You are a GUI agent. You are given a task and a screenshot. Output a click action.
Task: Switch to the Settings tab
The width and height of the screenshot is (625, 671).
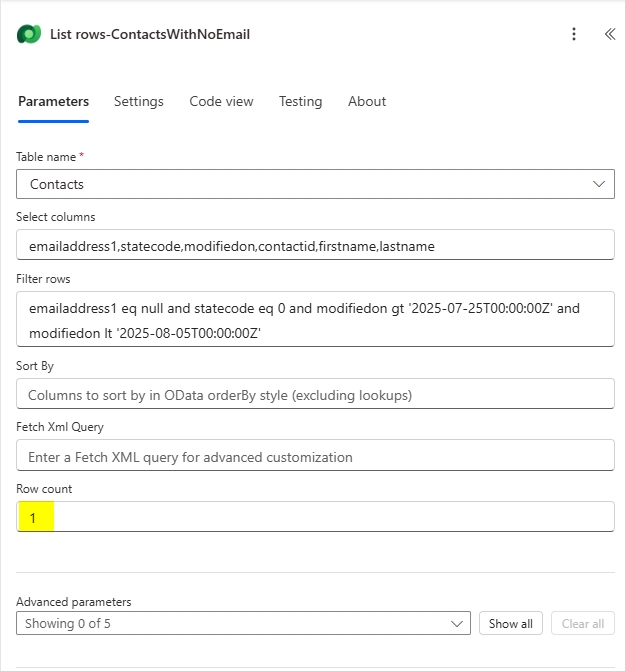tap(139, 101)
